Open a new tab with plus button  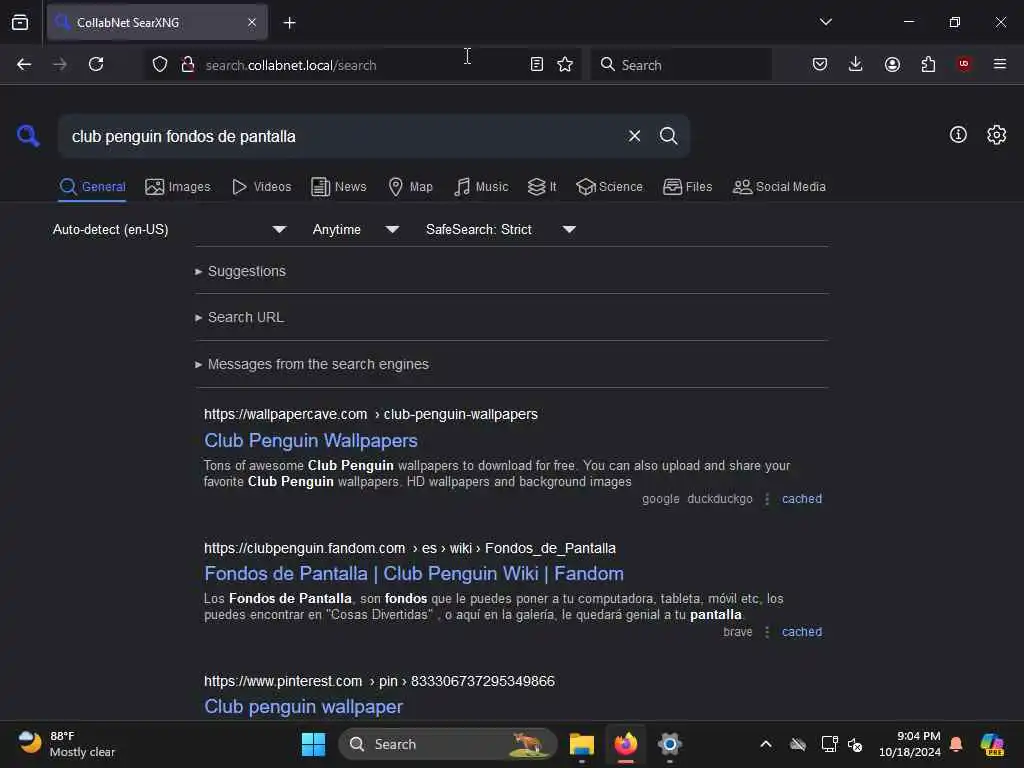(289, 23)
